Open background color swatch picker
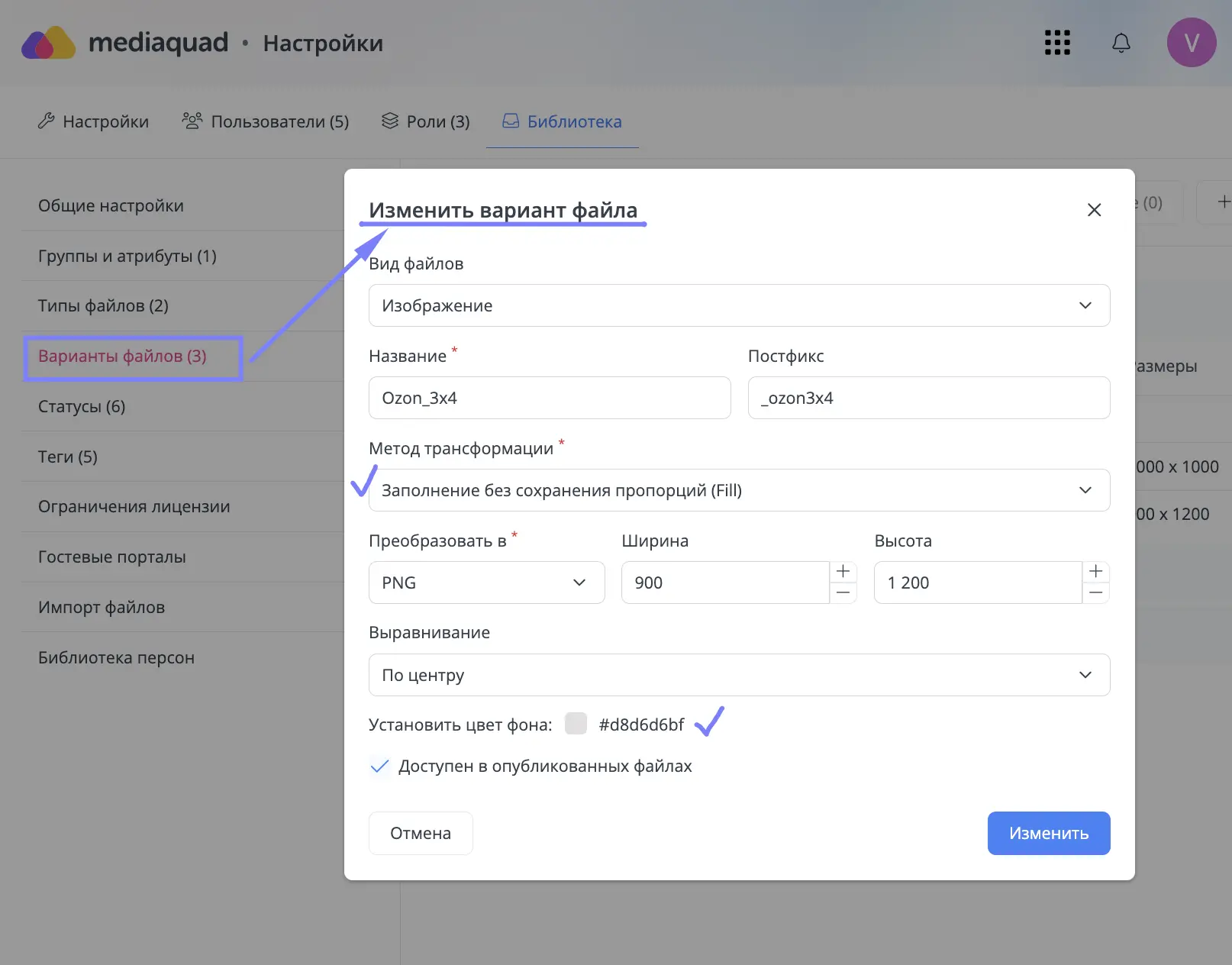Image resolution: width=1232 pixels, height=965 pixels. (576, 724)
